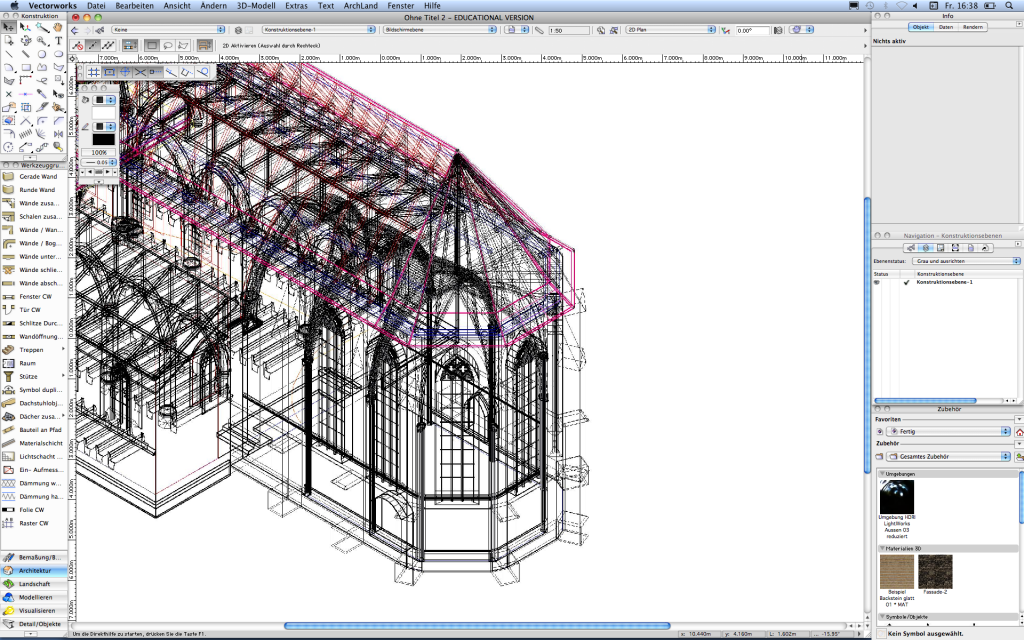Select the Zoom magnifier tool
Viewport: 1024px width, 640px height.
[42, 40]
